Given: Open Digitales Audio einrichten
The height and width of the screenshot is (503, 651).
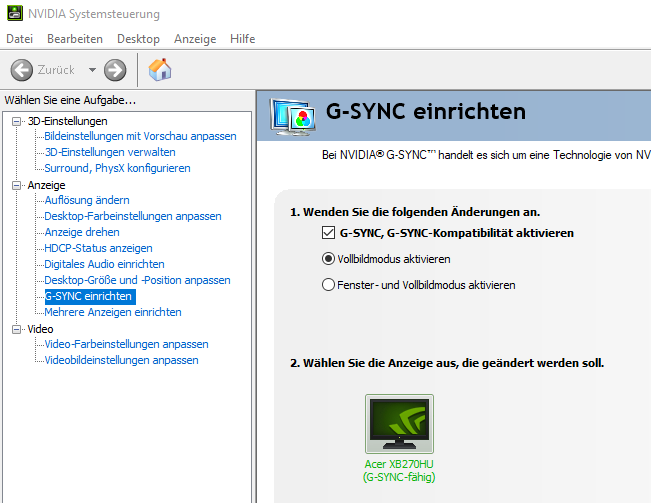Looking at the screenshot, I should click(x=104, y=264).
